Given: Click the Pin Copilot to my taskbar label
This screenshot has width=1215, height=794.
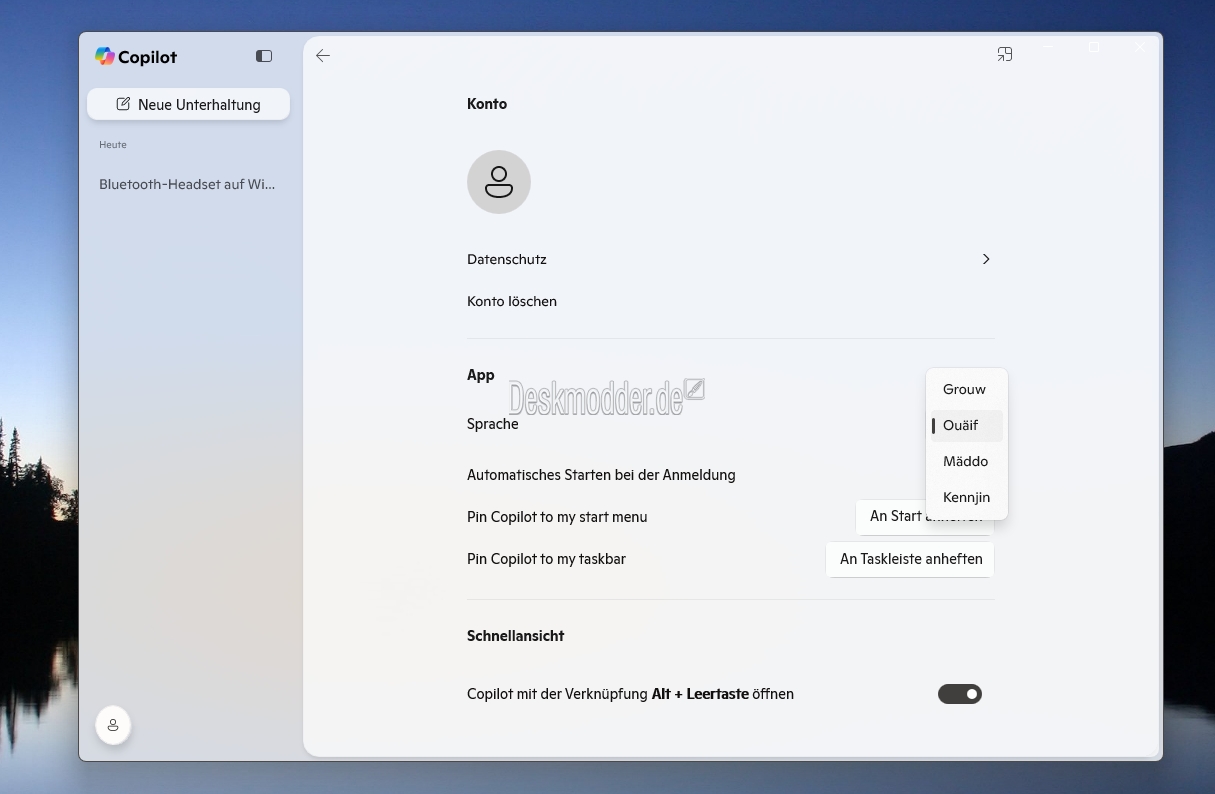Looking at the screenshot, I should coord(546,559).
